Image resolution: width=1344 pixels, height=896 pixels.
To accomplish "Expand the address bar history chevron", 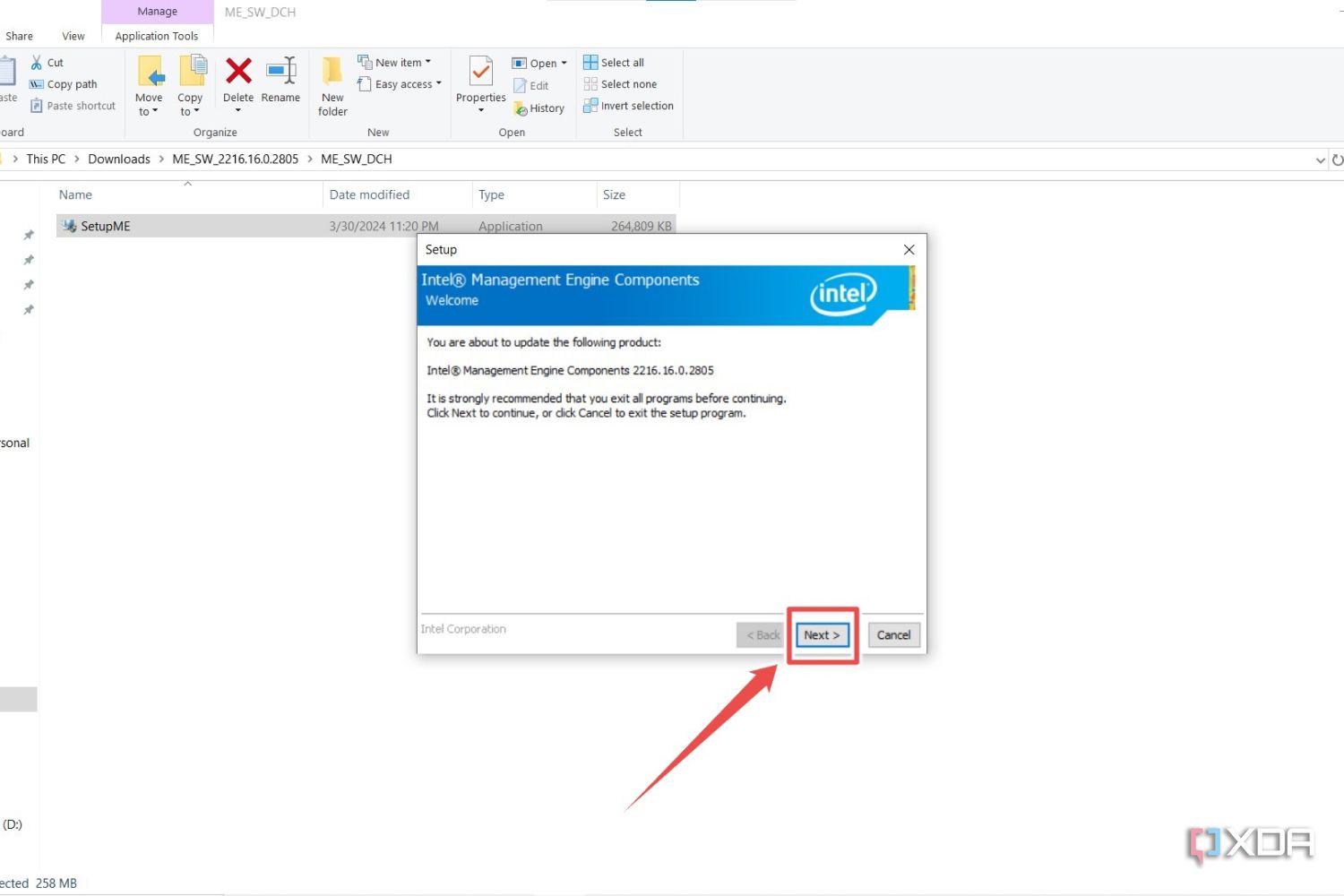I will click(1320, 159).
